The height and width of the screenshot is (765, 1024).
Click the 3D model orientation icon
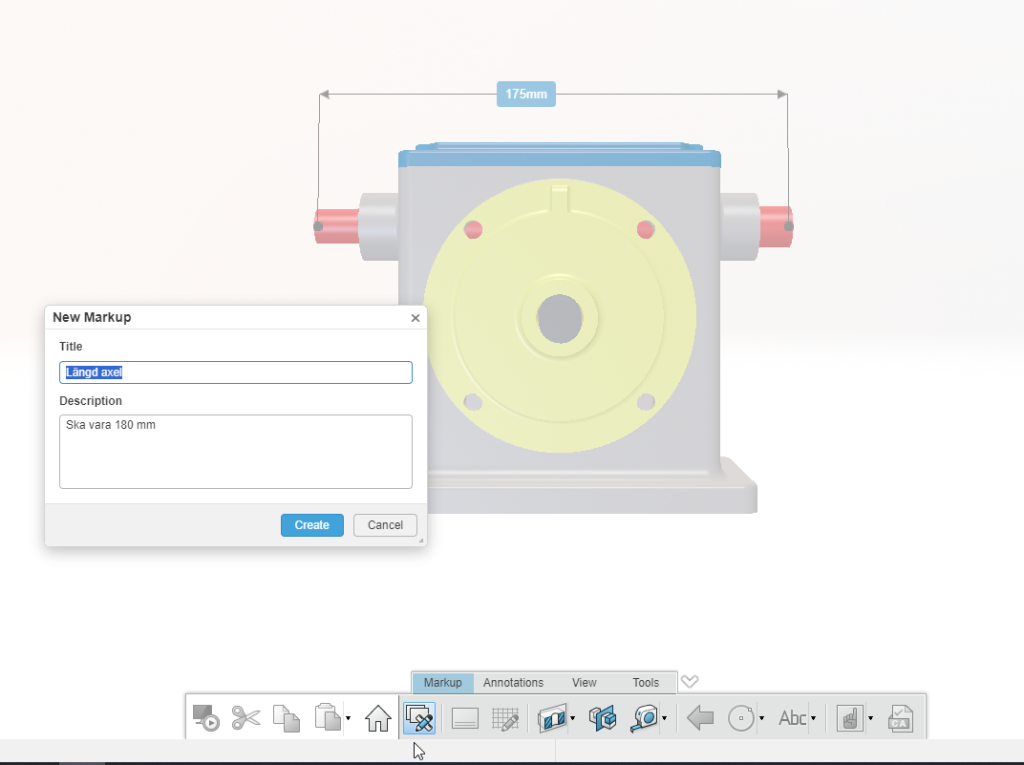(x=603, y=718)
